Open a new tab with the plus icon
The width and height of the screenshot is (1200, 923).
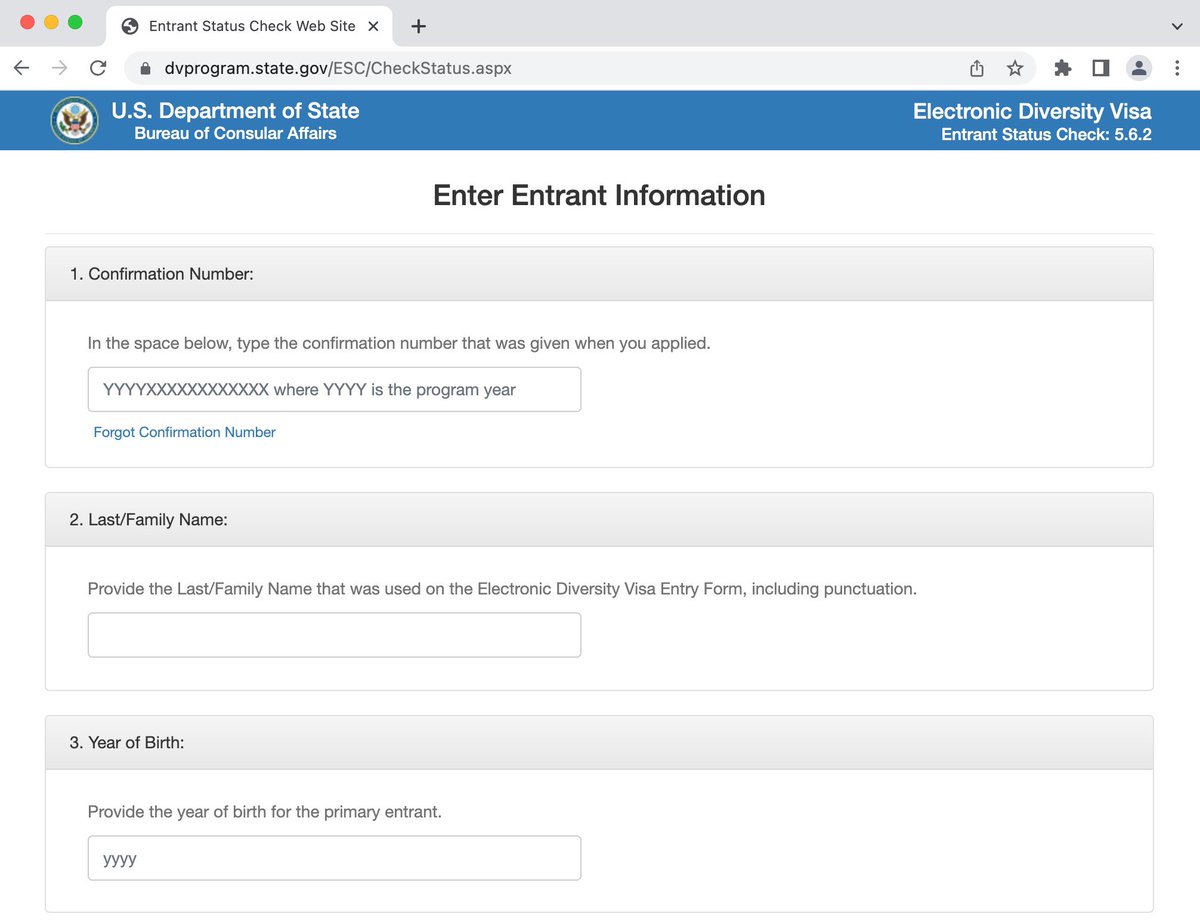click(x=419, y=26)
